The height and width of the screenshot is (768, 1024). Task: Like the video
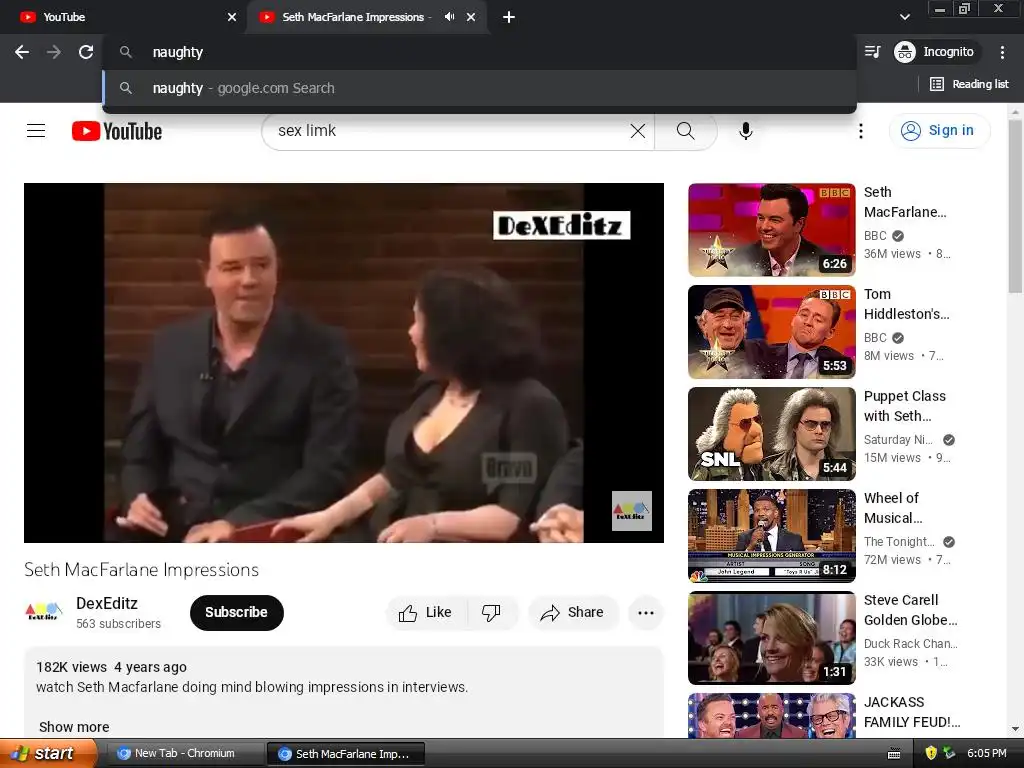(425, 613)
